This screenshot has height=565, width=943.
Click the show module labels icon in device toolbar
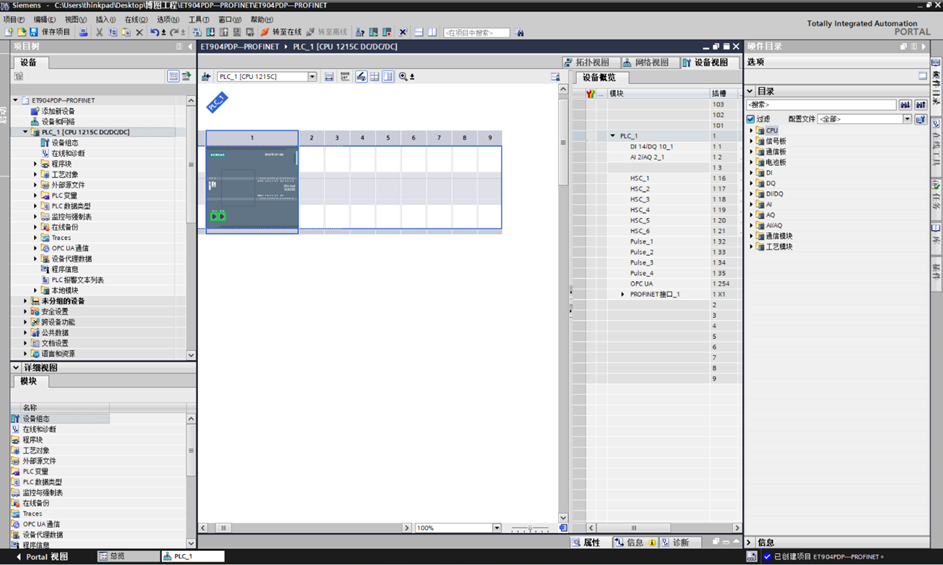tap(361, 76)
